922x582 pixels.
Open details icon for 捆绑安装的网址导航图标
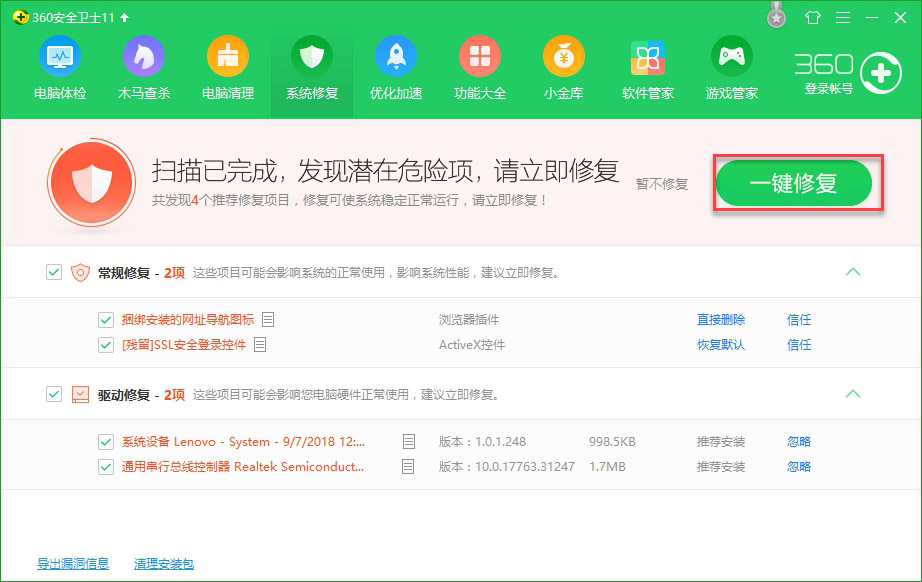[x=268, y=319]
